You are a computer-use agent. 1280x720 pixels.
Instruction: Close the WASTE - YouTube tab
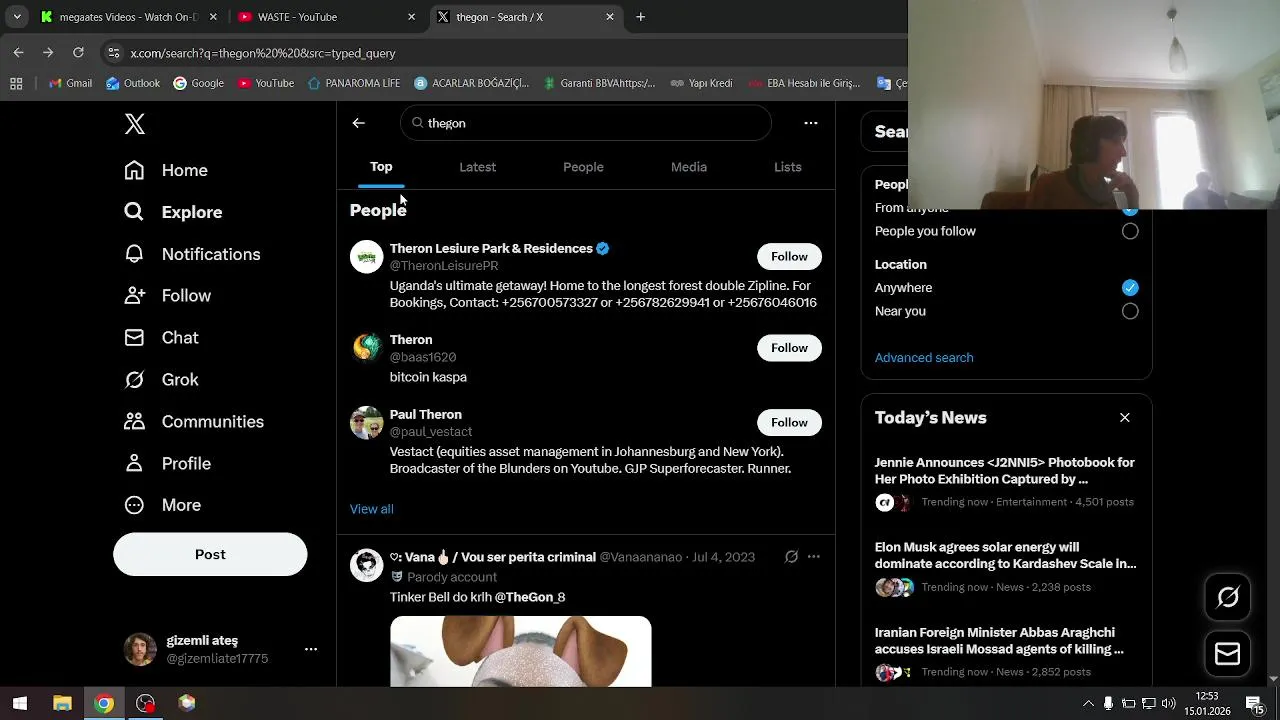pos(411,17)
